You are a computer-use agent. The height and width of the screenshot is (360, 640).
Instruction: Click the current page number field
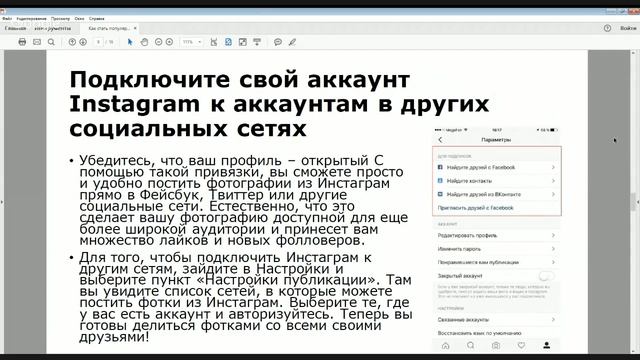98,42
